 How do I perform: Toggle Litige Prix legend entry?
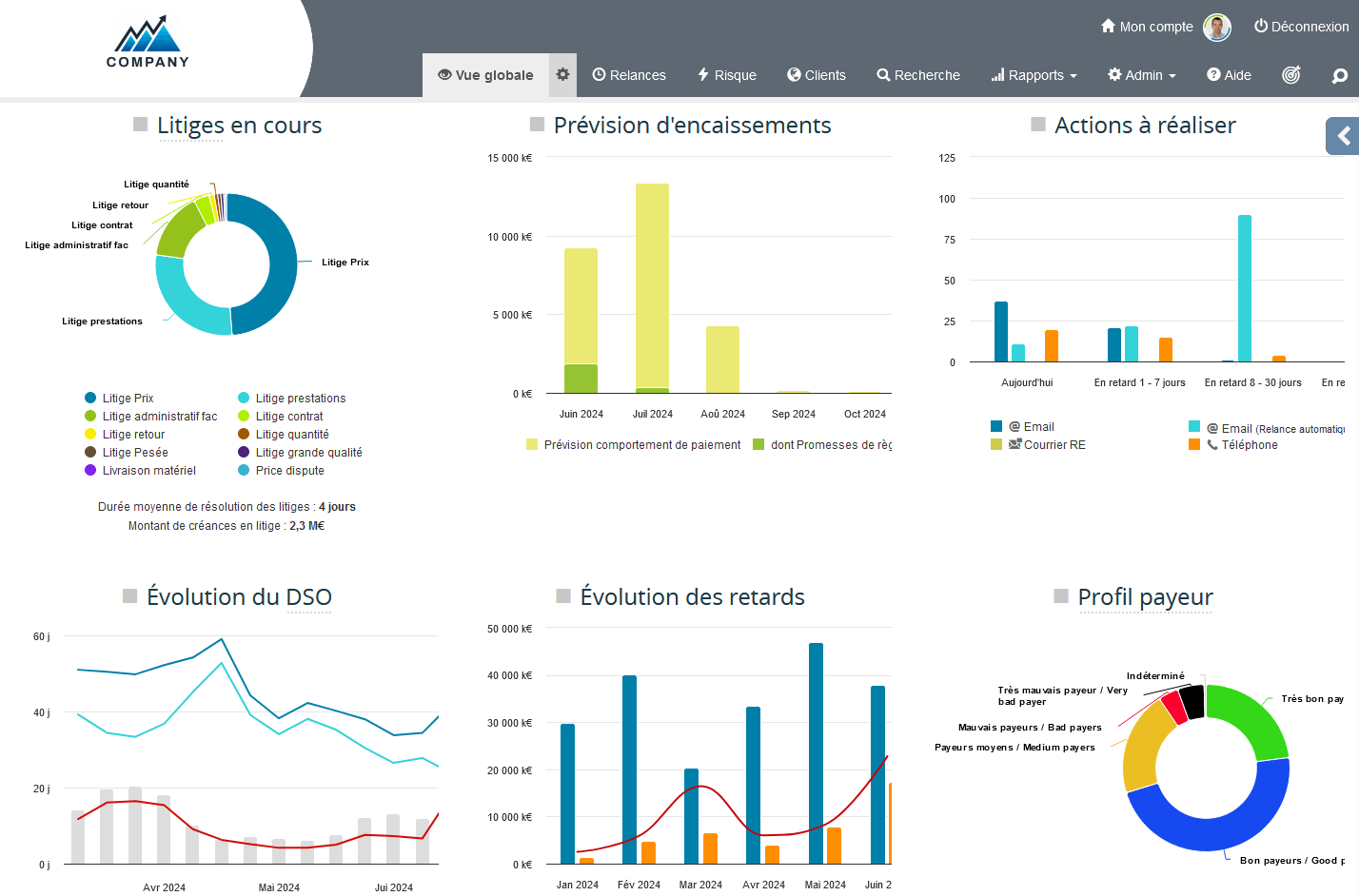[119, 399]
